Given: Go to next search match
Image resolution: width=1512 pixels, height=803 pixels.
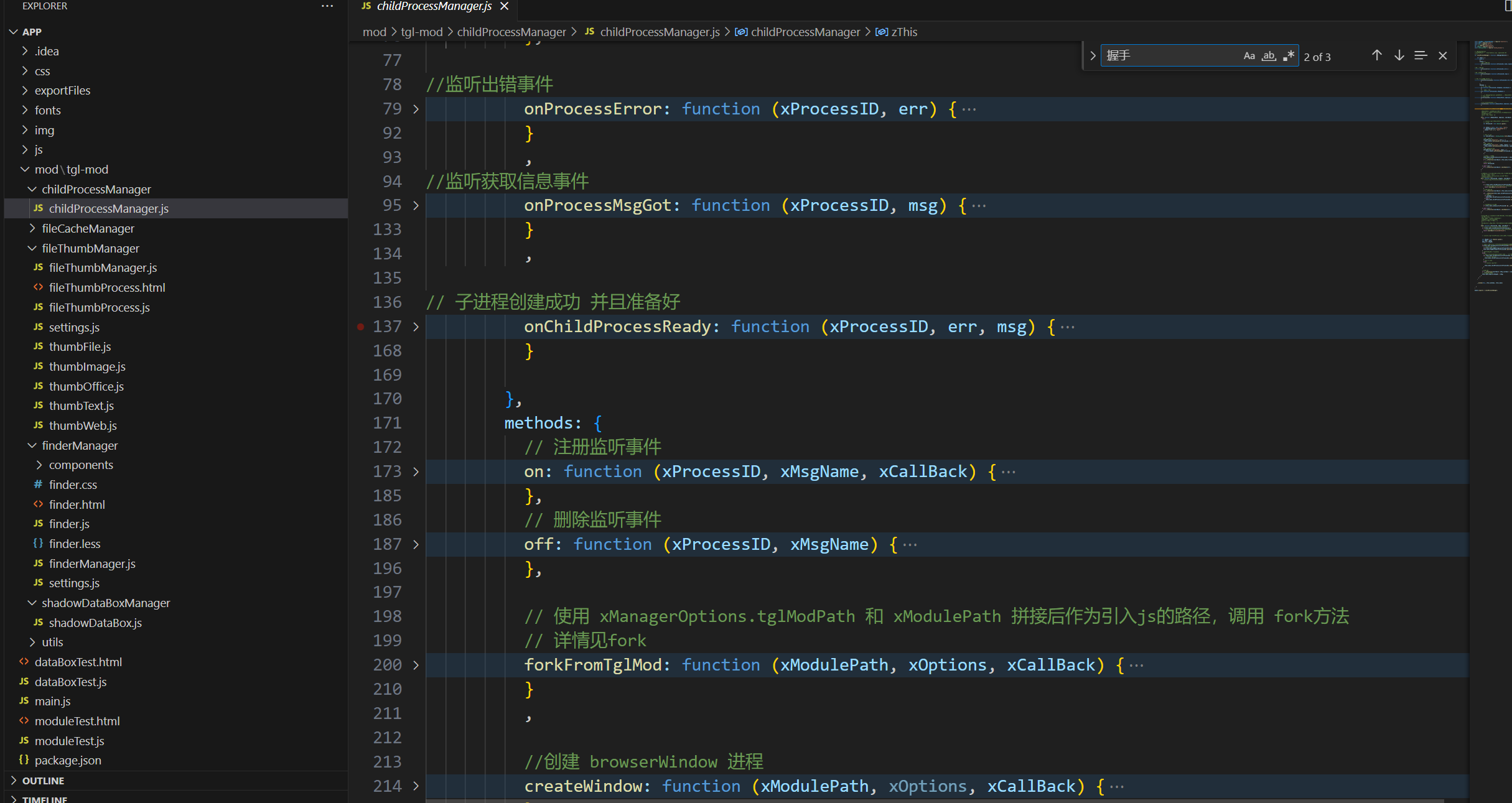Looking at the screenshot, I should click(1399, 56).
